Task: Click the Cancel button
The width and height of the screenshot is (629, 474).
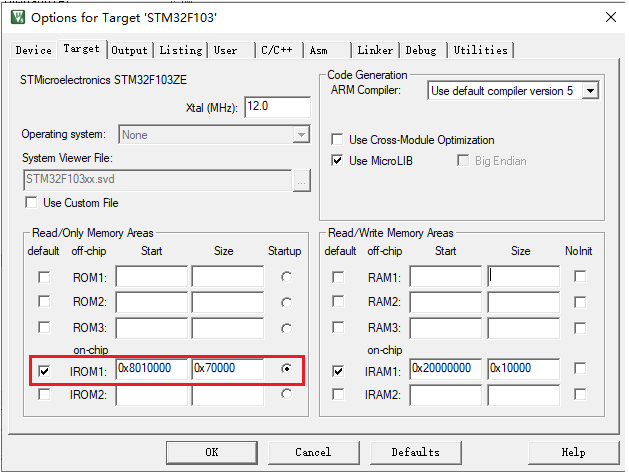Action: 313,453
